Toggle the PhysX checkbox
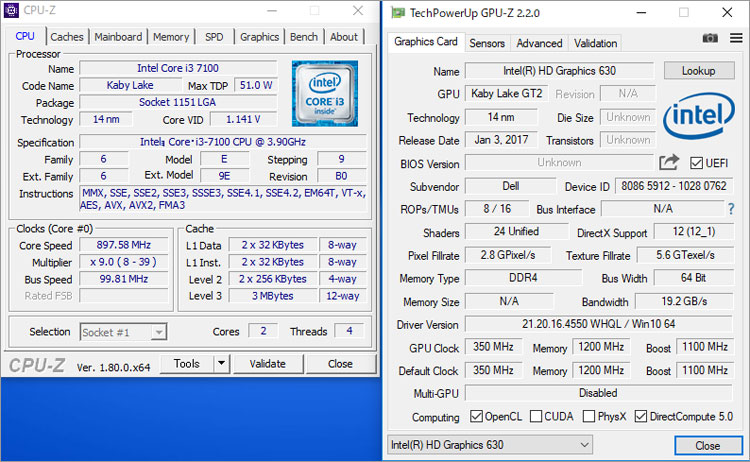750x462 pixels. 589,416
